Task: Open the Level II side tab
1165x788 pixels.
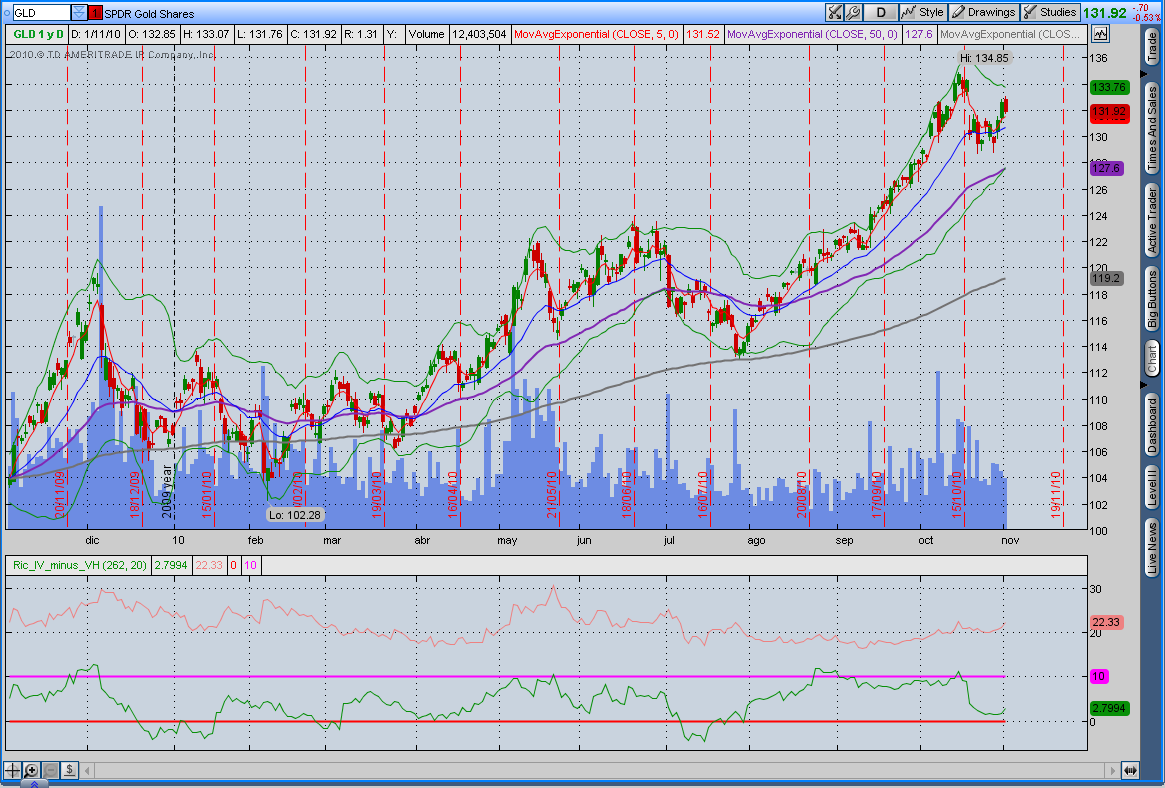Action: pos(1152,488)
